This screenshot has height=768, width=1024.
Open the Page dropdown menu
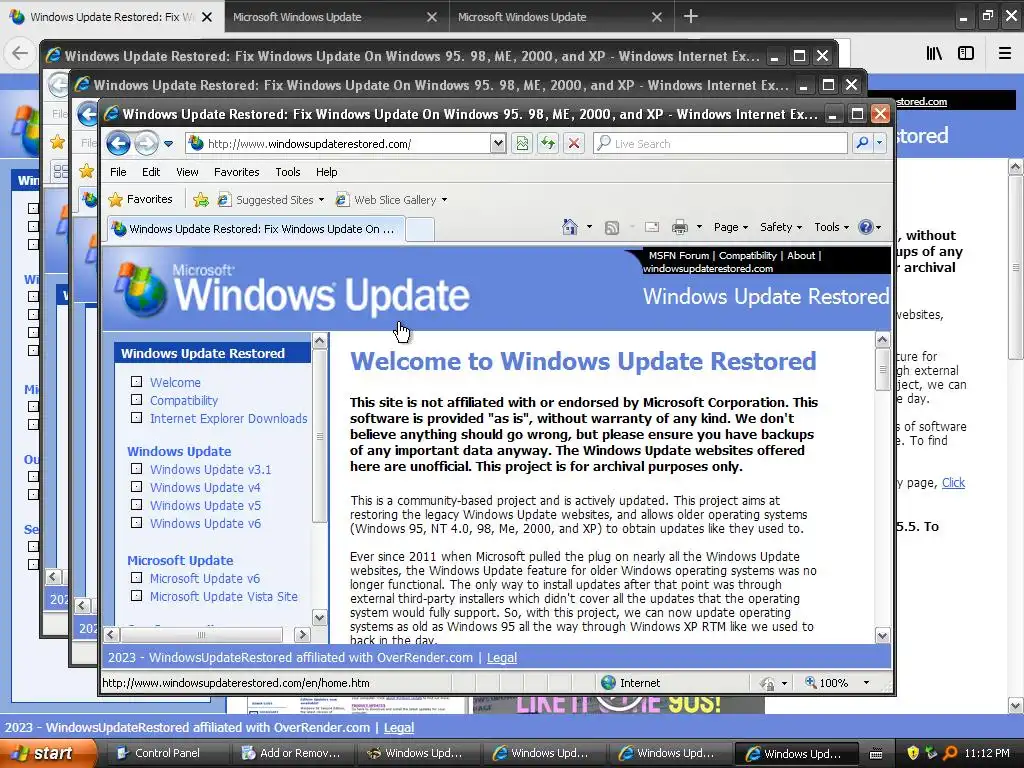pyautogui.click(x=730, y=227)
